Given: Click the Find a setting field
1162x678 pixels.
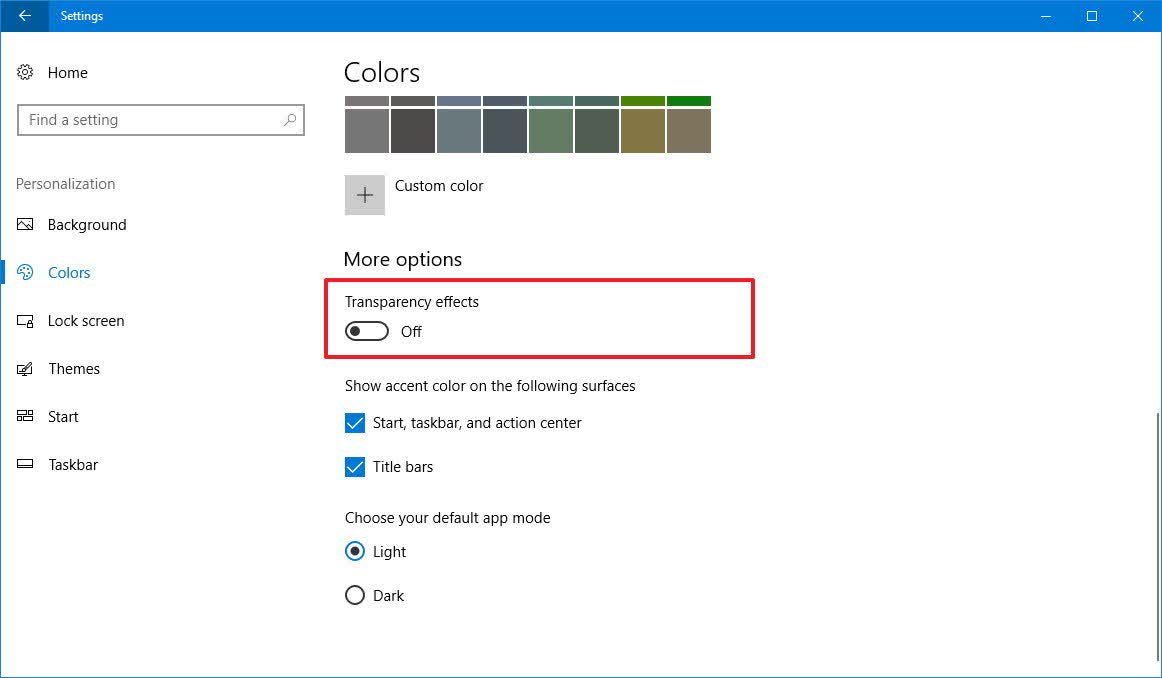Looking at the screenshot, I should pyautogui.click(x=161, y=120).
